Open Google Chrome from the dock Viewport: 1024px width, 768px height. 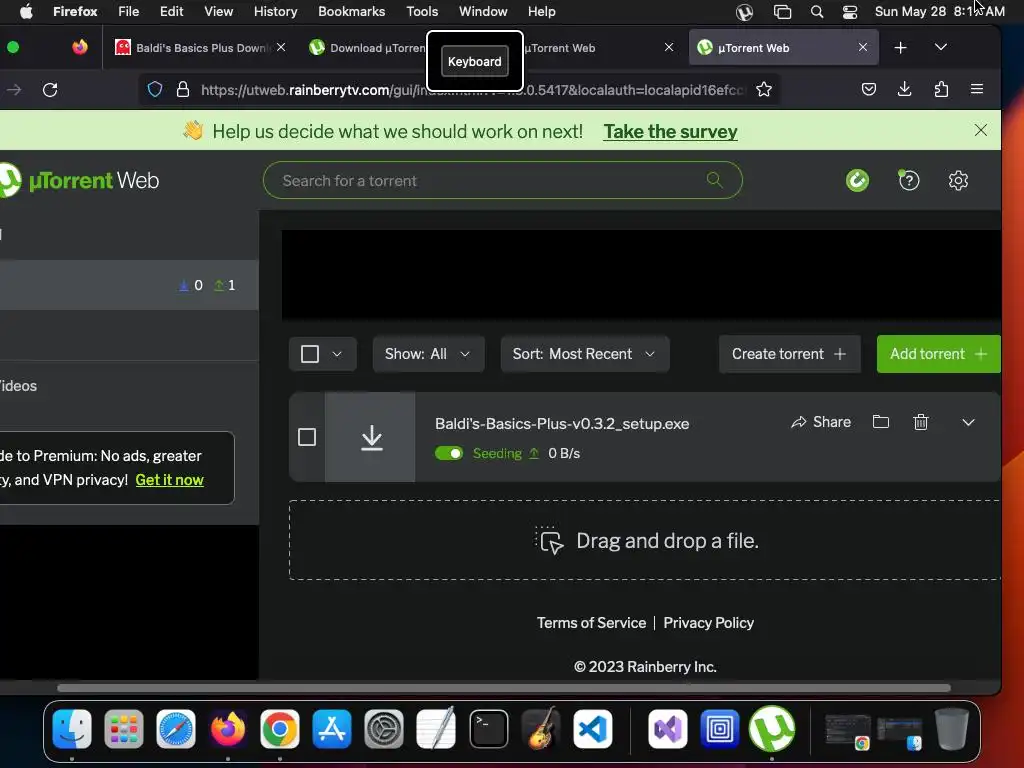pyautogui.click(x=280, y=728)
